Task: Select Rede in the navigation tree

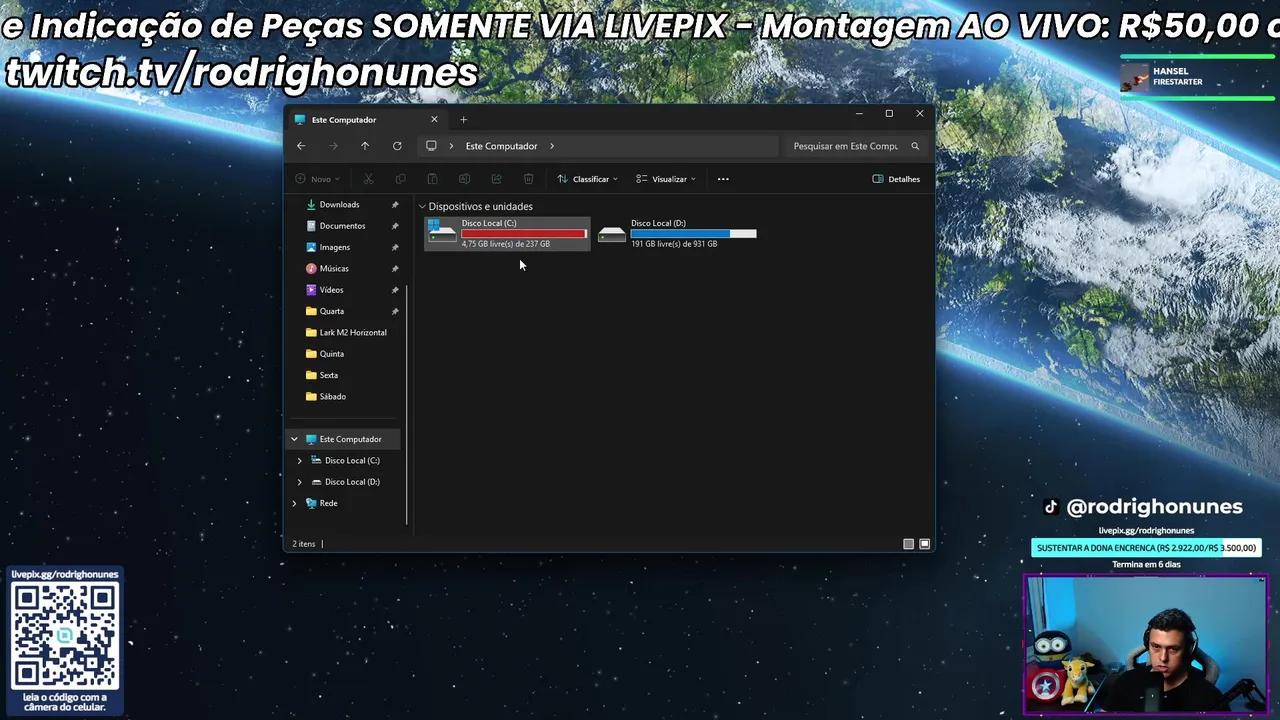Action: 328,504
